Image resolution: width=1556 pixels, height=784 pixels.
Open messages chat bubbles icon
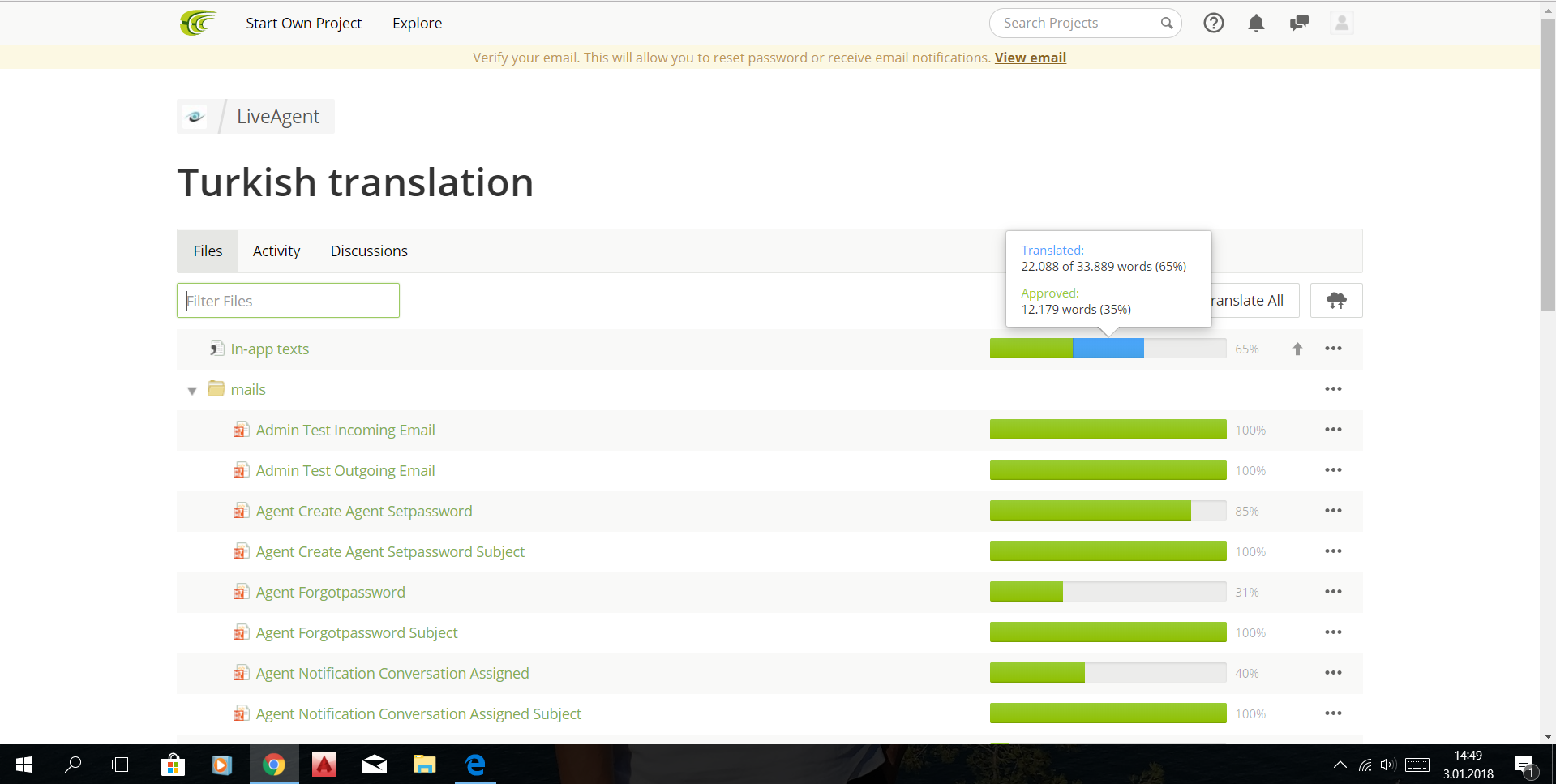1299,23
